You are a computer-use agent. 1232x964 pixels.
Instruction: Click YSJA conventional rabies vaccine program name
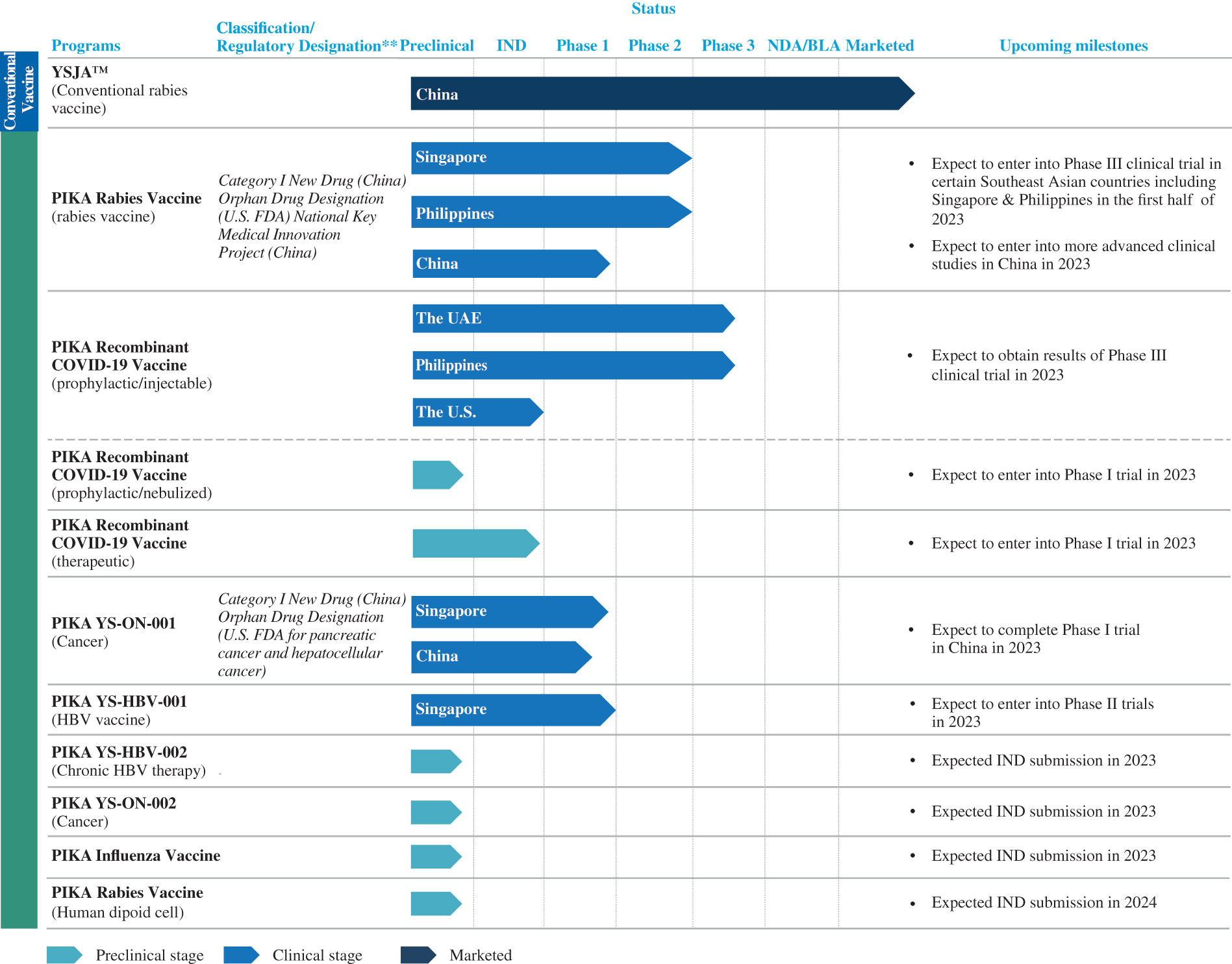click(x=119, y=90)
